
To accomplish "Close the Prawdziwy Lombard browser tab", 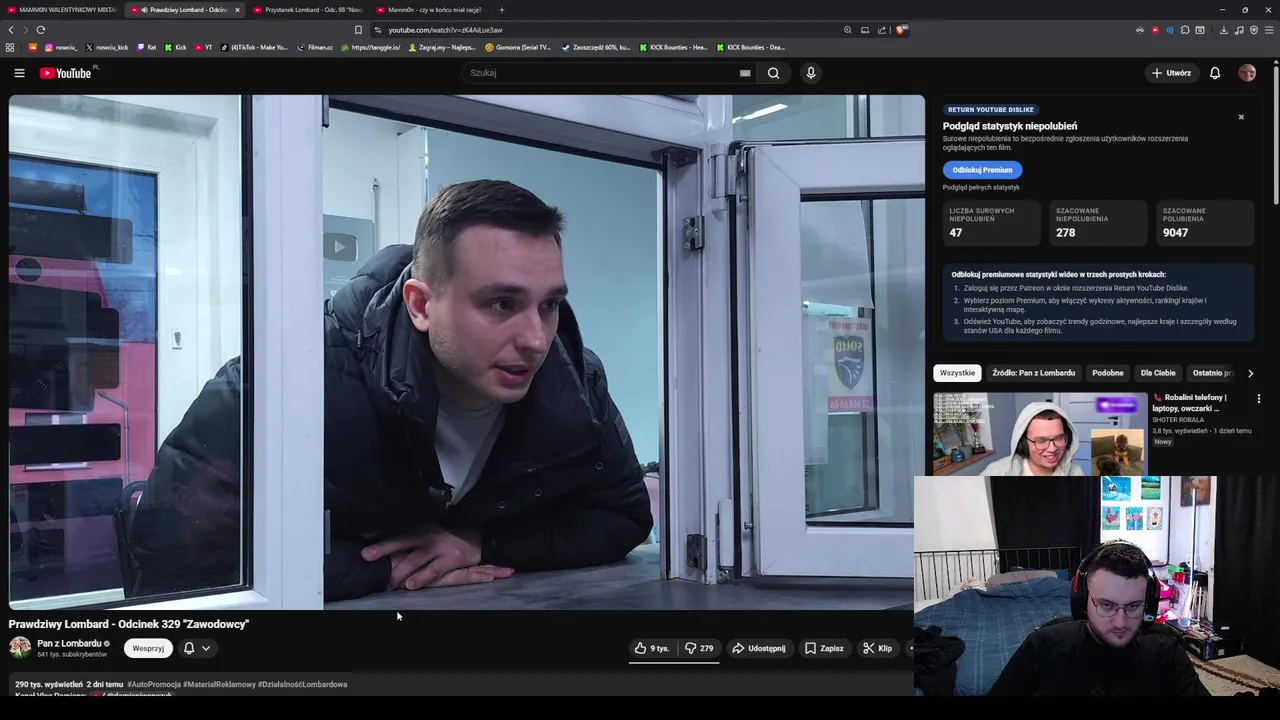I will tap(237, 10).
